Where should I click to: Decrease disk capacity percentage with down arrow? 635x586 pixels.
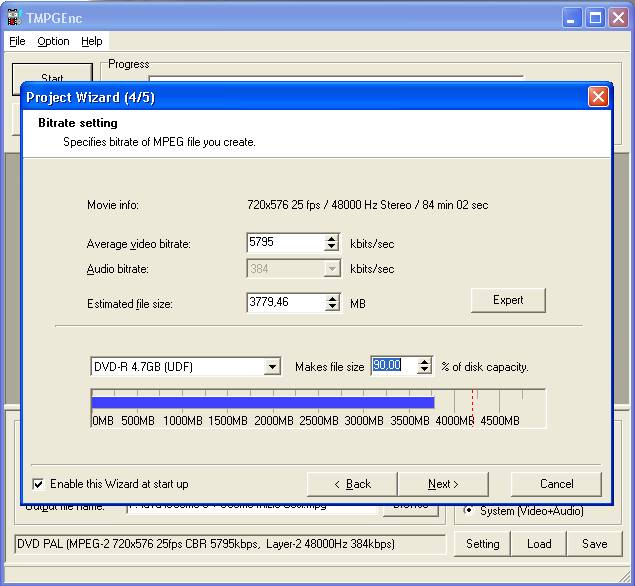pyautogui.click(x=424, y=370)
